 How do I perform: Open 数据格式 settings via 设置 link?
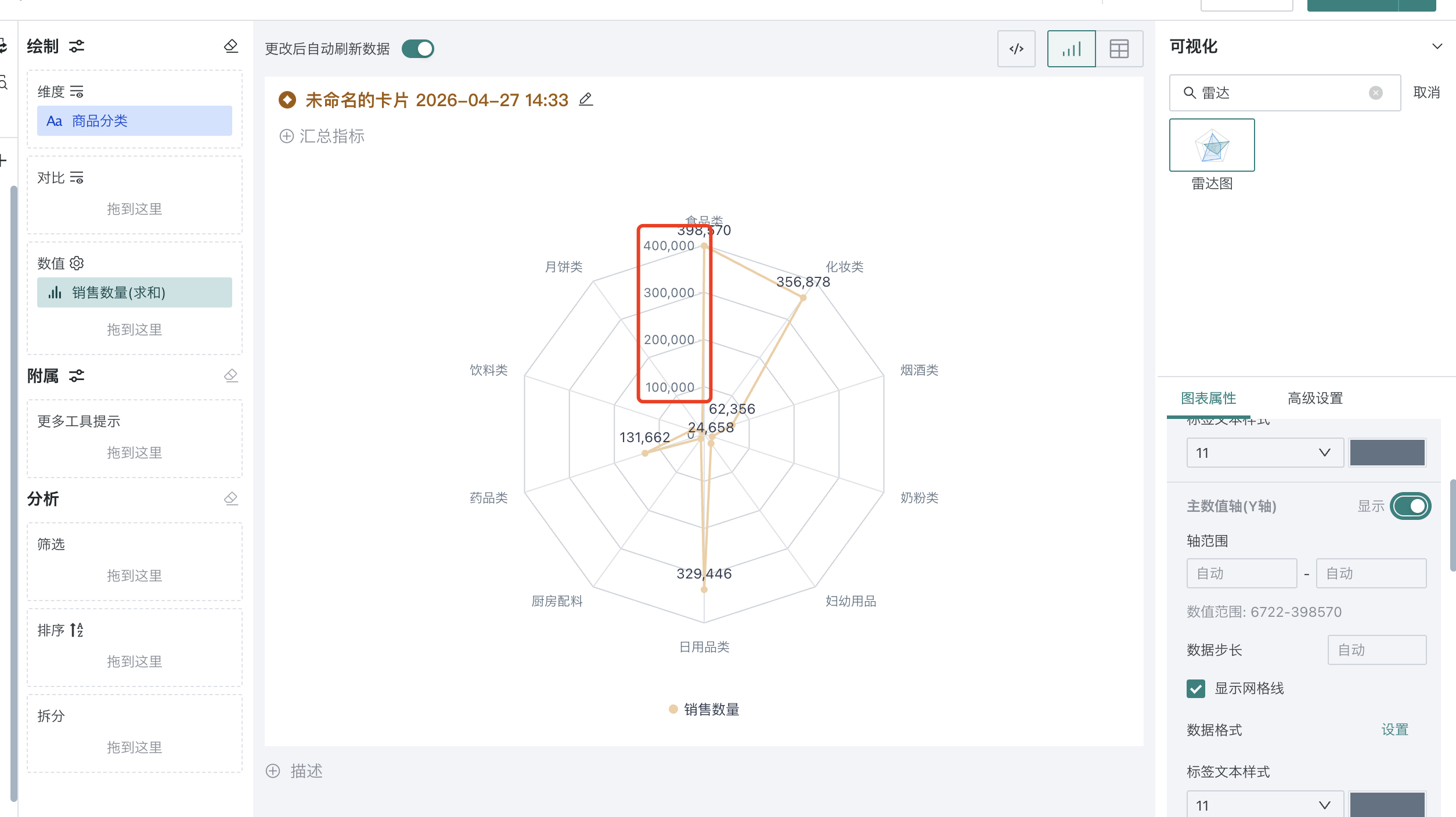(1395, 729)
